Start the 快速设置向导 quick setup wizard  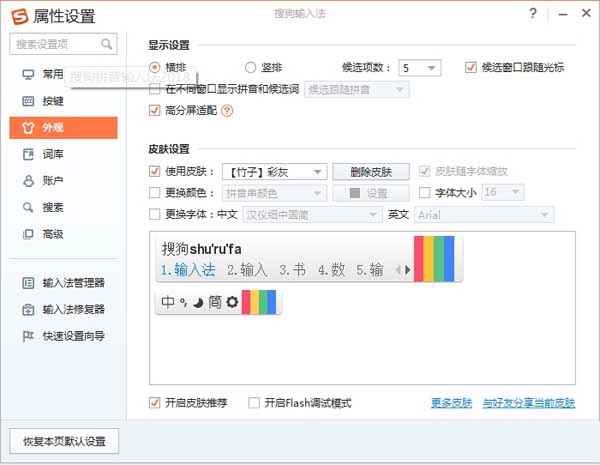tap(64, 336)
